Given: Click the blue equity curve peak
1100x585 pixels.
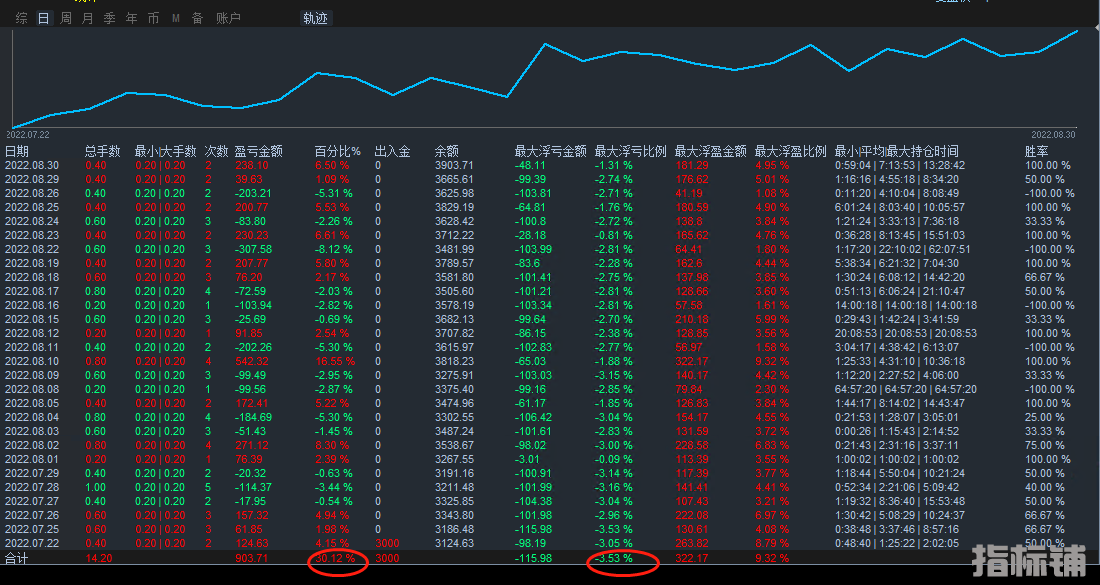Looking at the screenshot, I should [1078, 31].
